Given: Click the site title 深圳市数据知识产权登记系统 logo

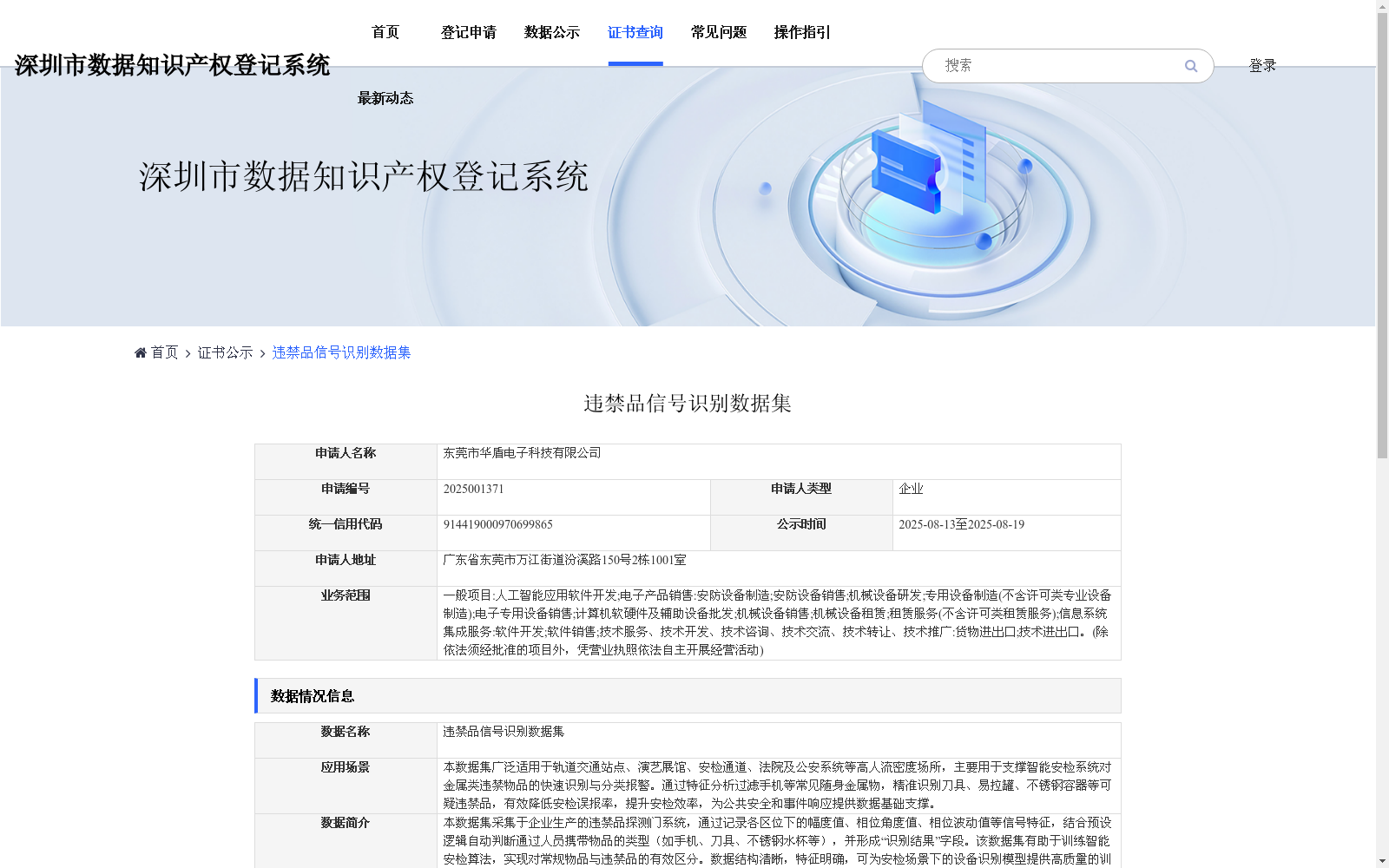Looking at the screenshot, I should pos(172,65).
